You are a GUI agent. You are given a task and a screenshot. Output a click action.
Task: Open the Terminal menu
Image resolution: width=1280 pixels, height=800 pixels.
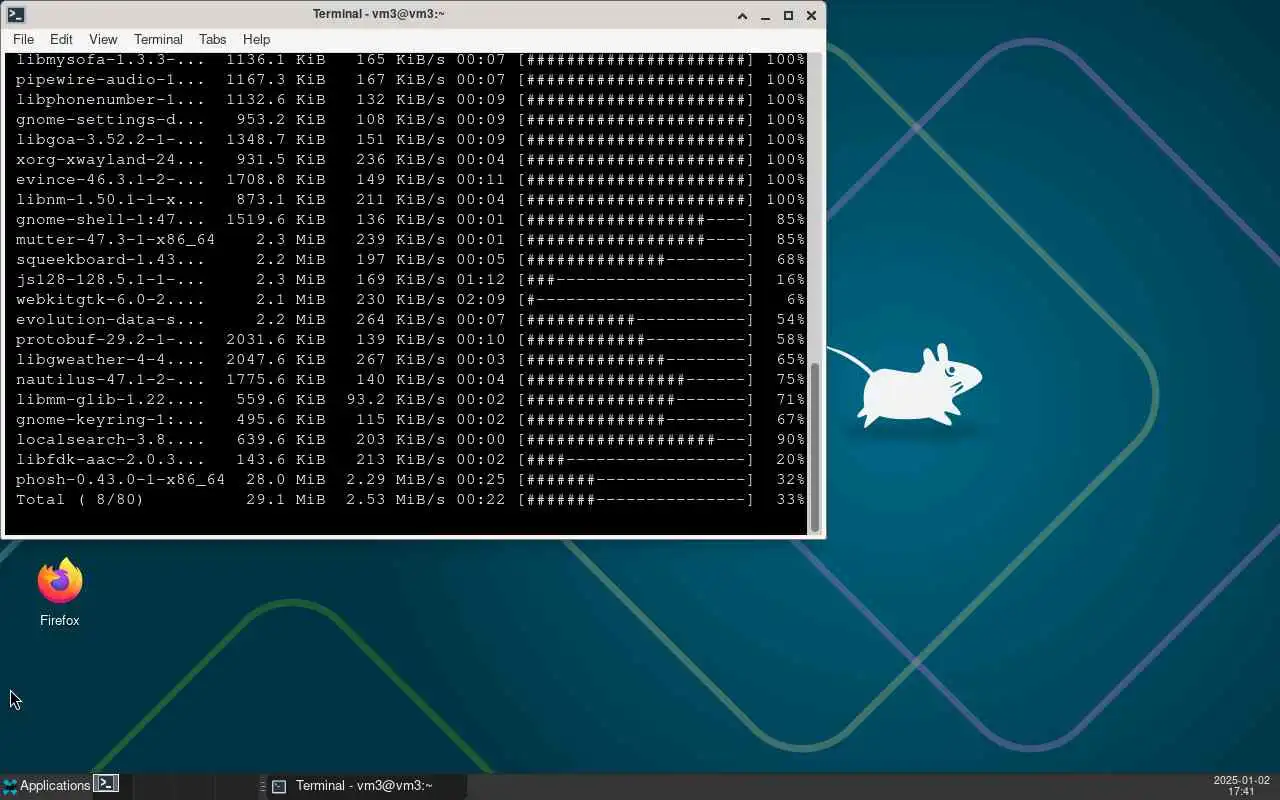tap(158, 39)
